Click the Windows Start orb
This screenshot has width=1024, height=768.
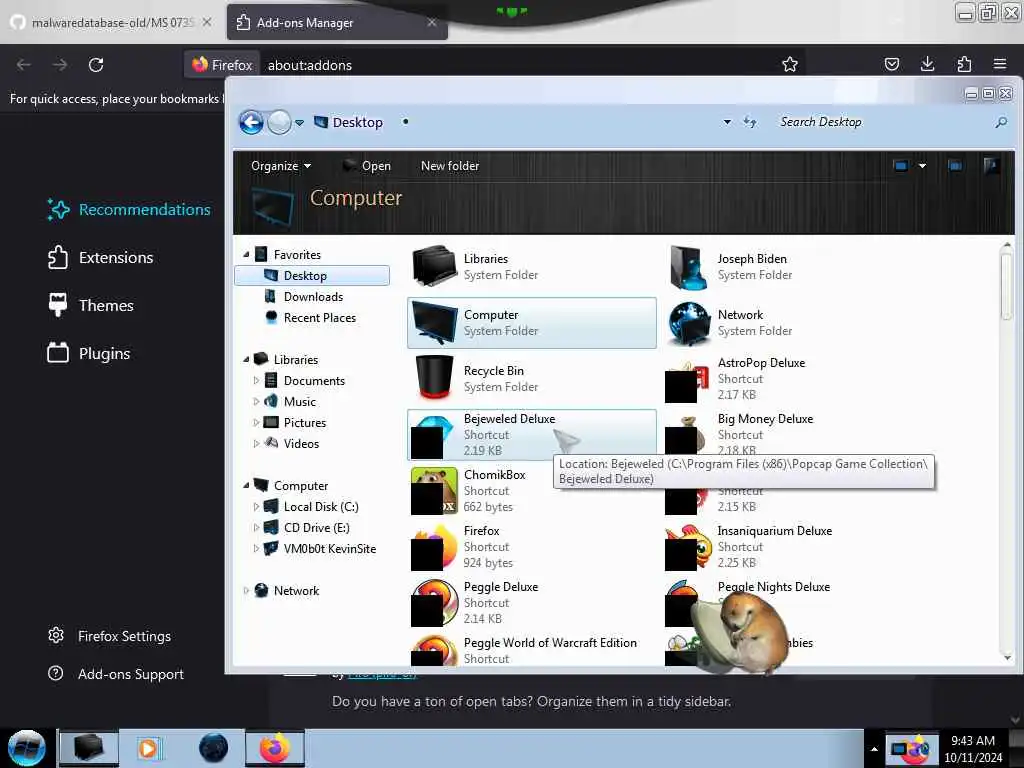tap(27, 748)
